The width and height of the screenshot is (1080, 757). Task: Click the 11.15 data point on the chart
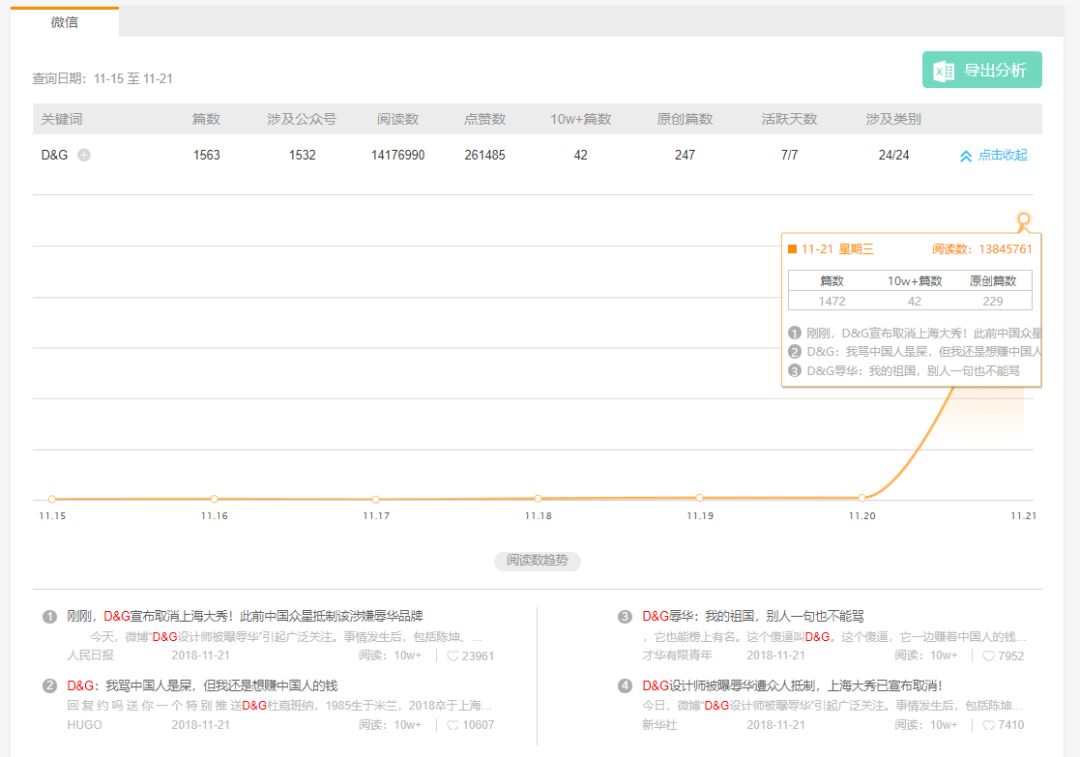click(52, 499)
